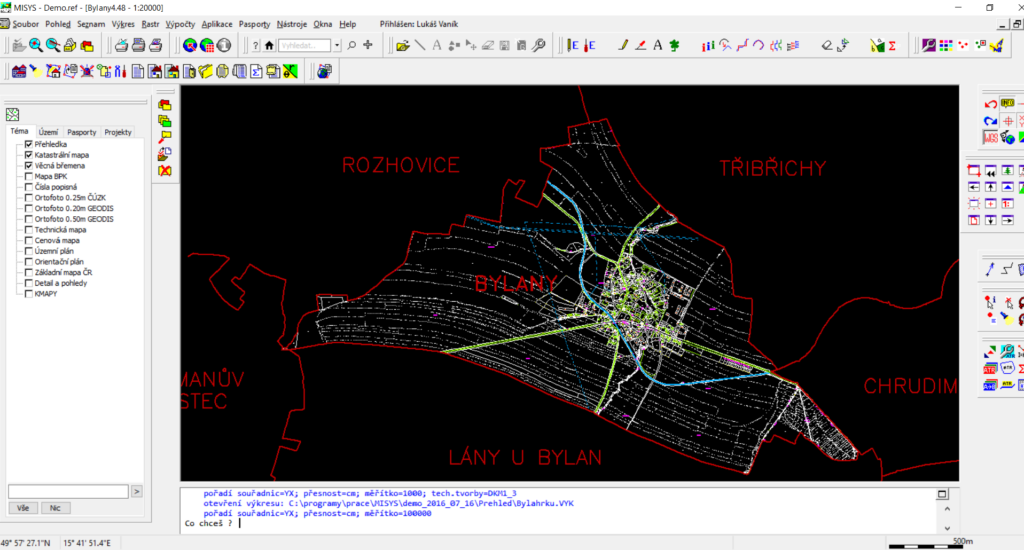Image resolution: width=1024 pixels, height=550 pixels.
Task: Click the red sigma summation icon
Action: click(891, 45)
